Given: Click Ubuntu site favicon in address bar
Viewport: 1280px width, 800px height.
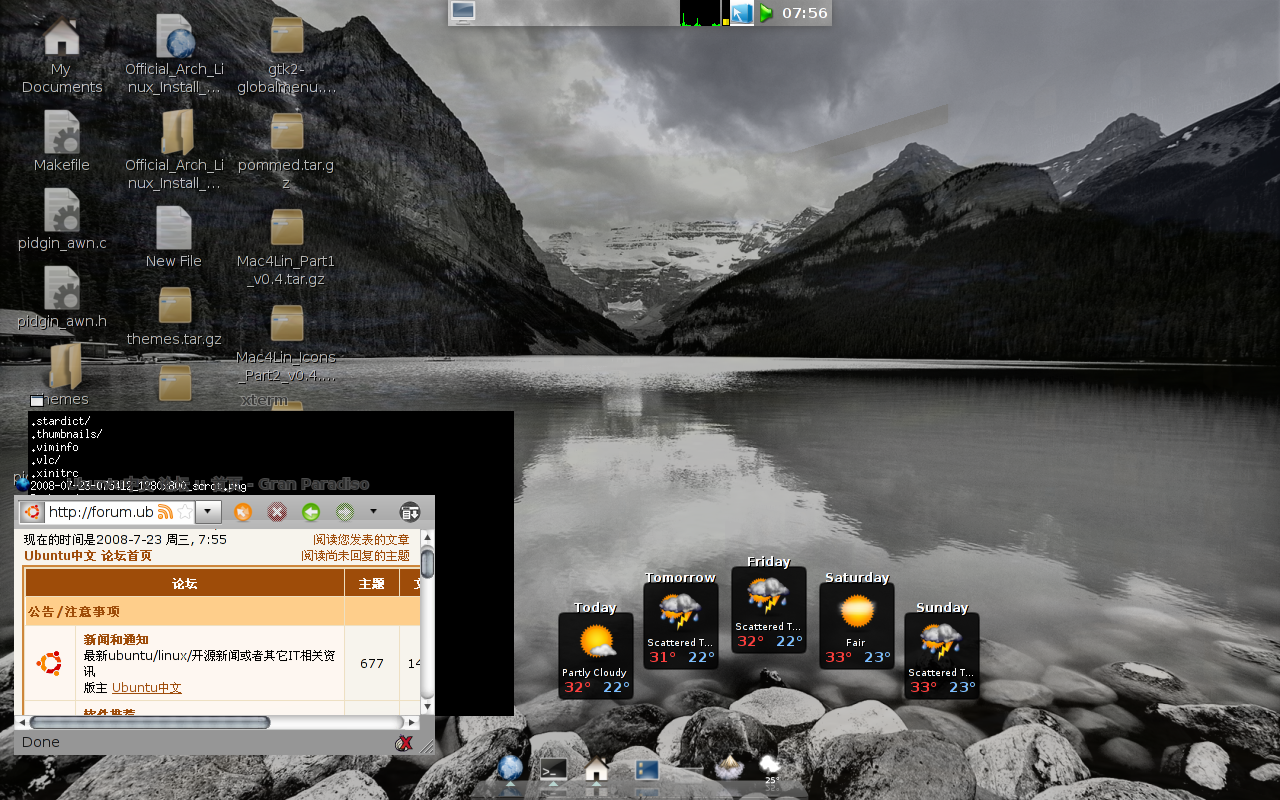Looking at the screenshot, I should [x=32, y=512].
